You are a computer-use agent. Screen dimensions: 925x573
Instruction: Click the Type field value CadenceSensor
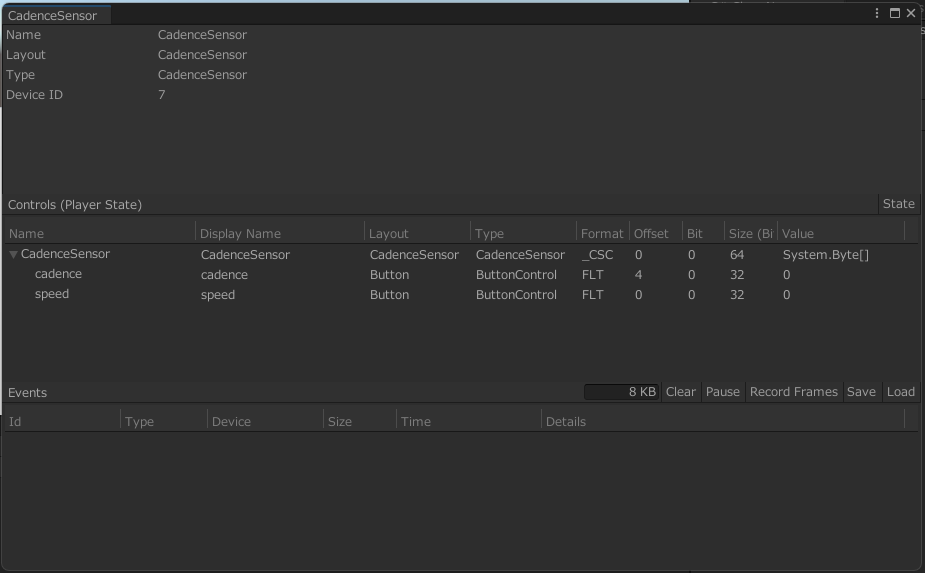202,75
